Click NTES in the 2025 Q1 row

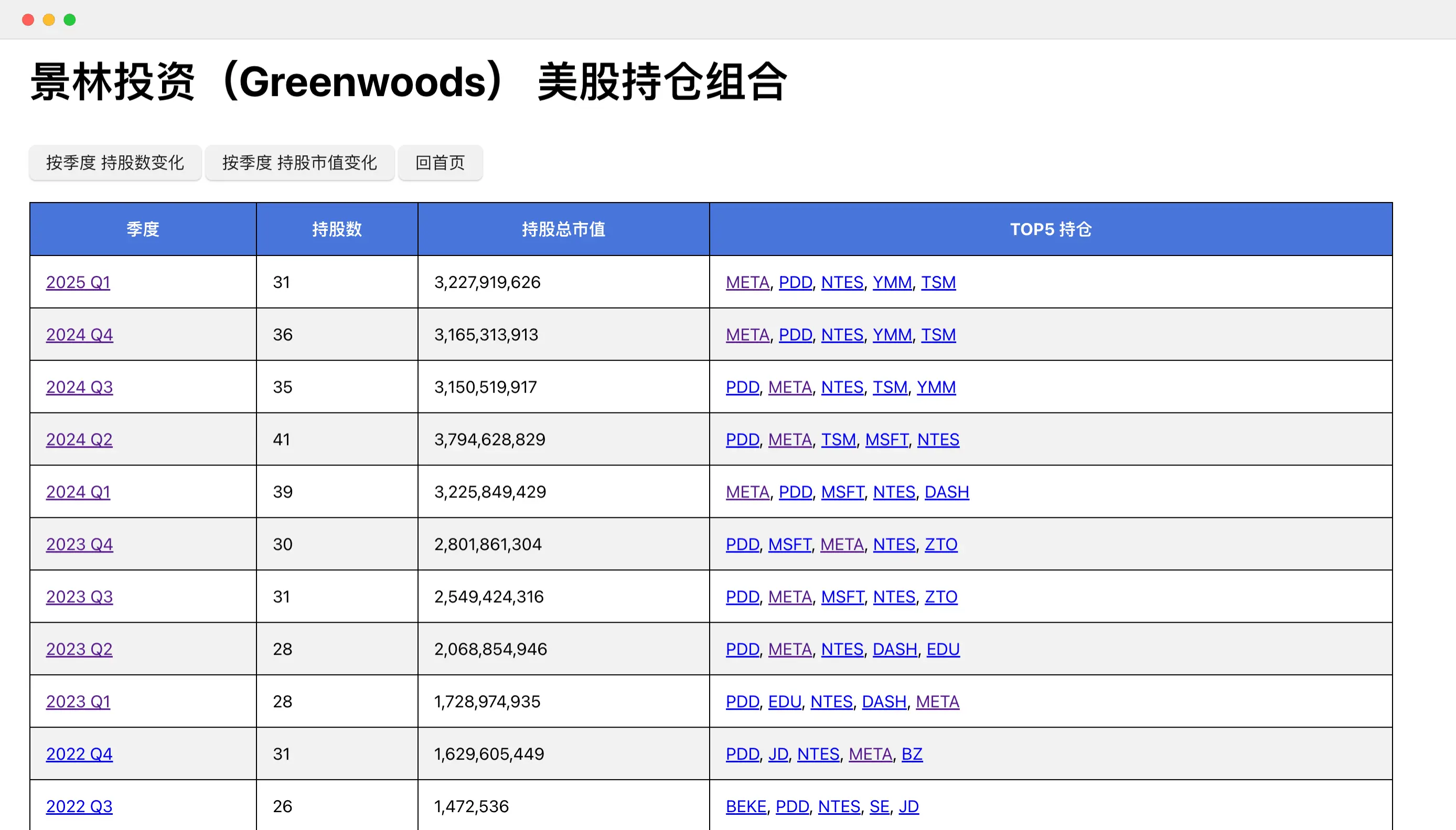point(842,282)
